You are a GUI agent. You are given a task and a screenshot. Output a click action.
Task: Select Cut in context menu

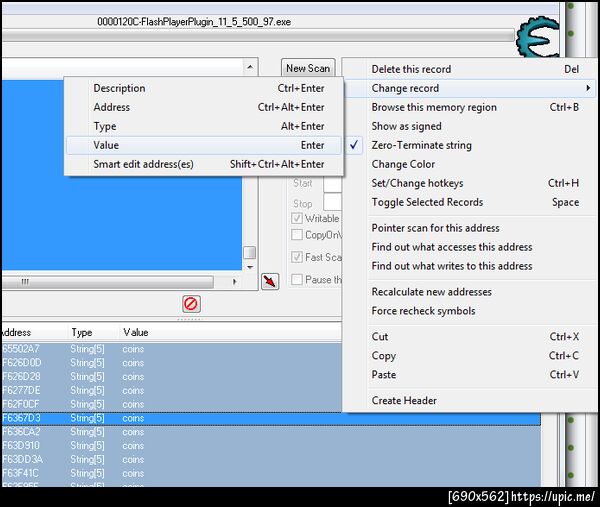coord(470,336)
